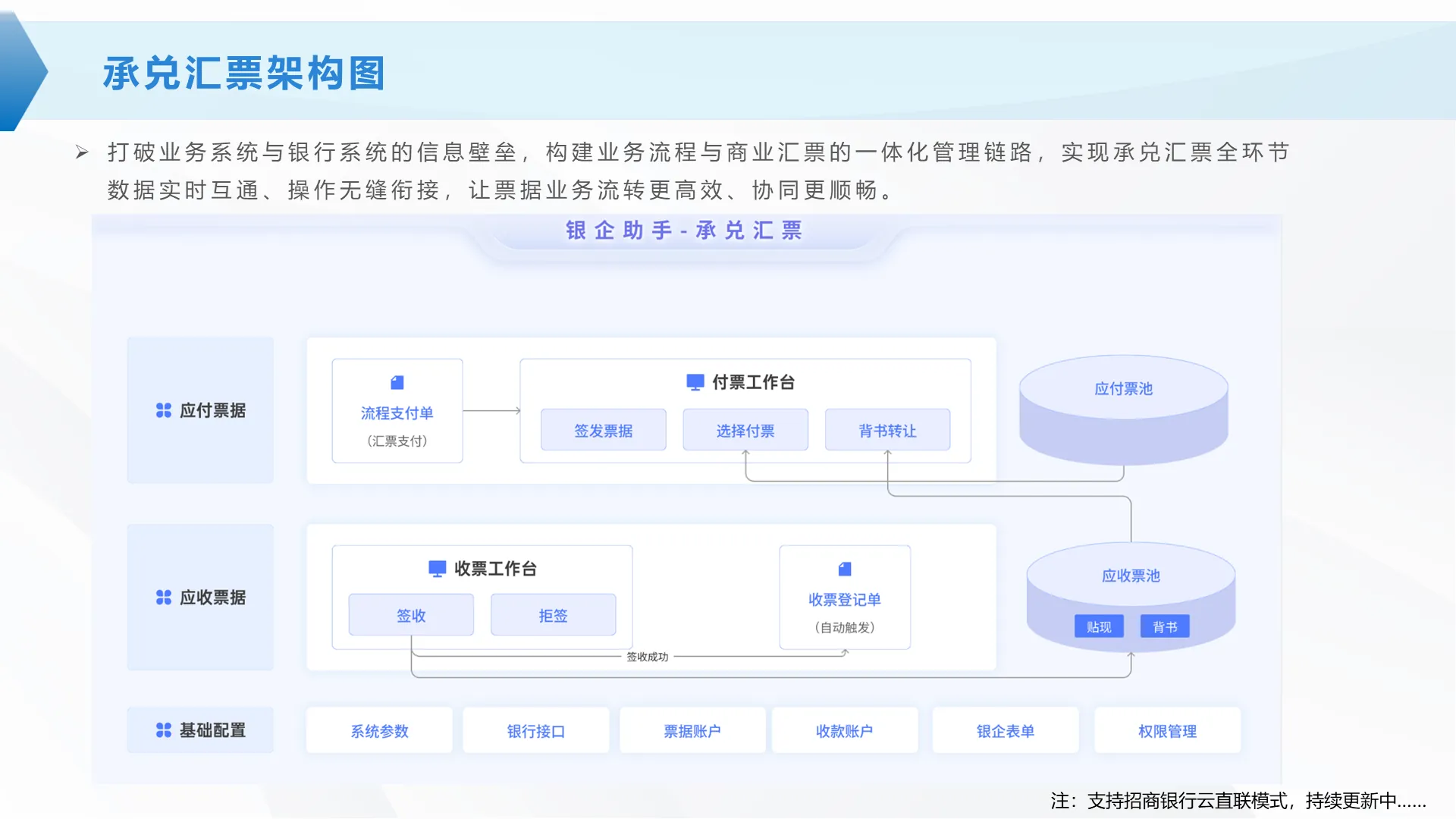This screenshot has width=1456, height=819.
Task: Click the footnote about 招商银行云直联模式
Action: pyautogui.click(x=1238, y=801)
